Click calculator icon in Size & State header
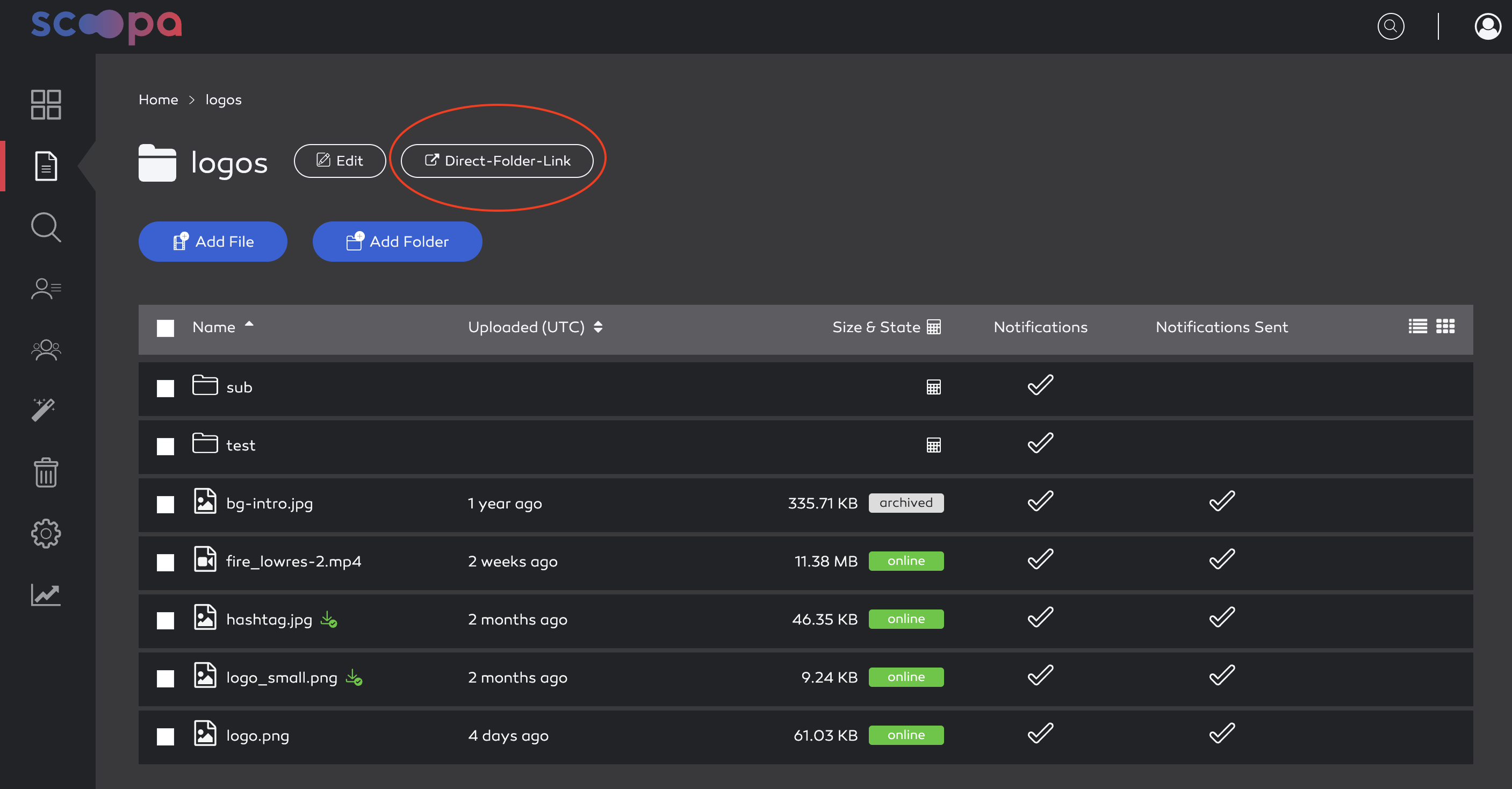 point(933,327)
